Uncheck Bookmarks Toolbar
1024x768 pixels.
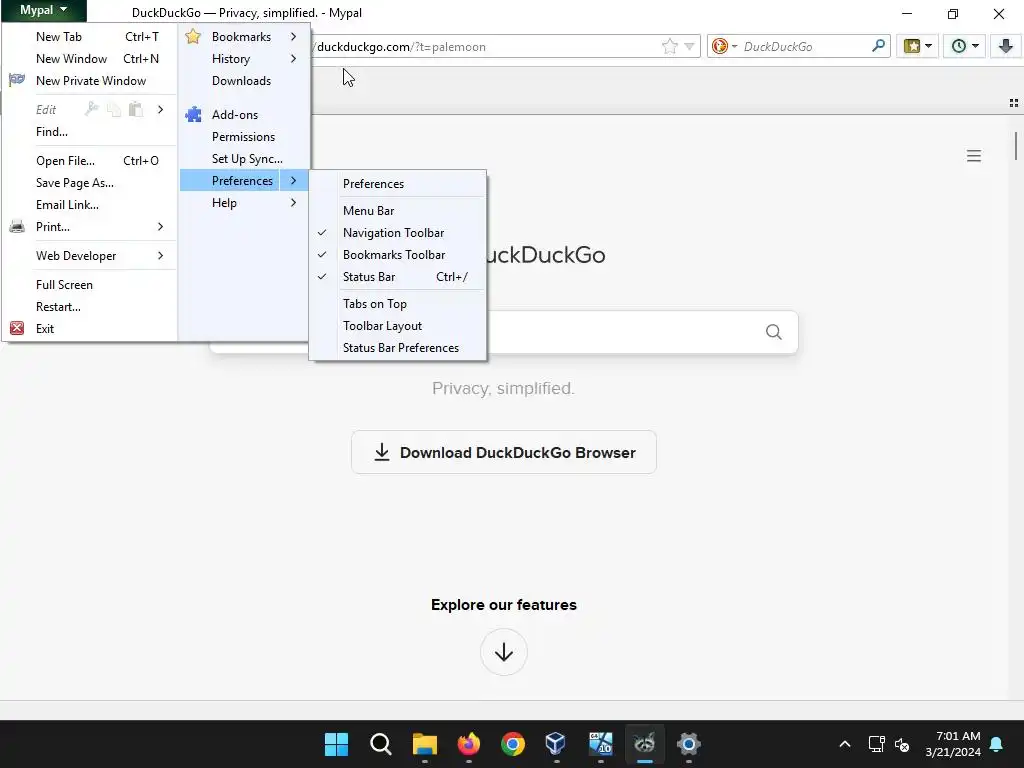click(x=398, y=255)
